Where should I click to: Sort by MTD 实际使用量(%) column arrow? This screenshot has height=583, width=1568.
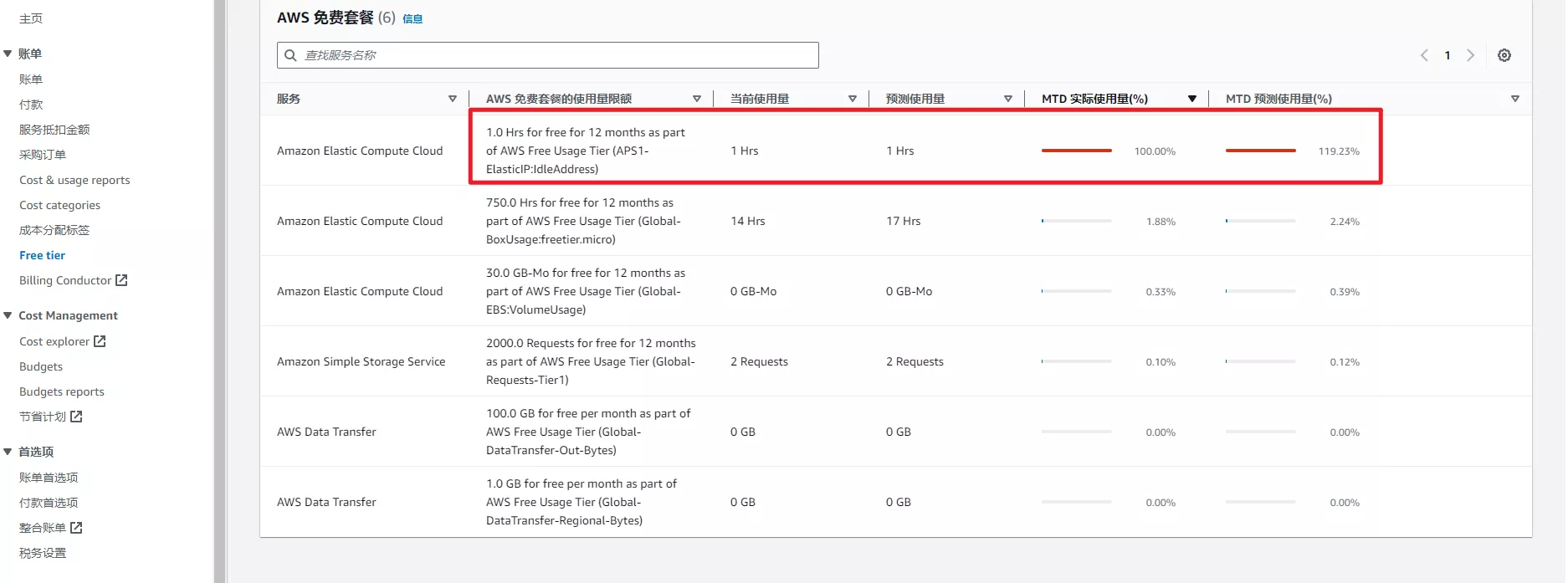(1192, 99)
